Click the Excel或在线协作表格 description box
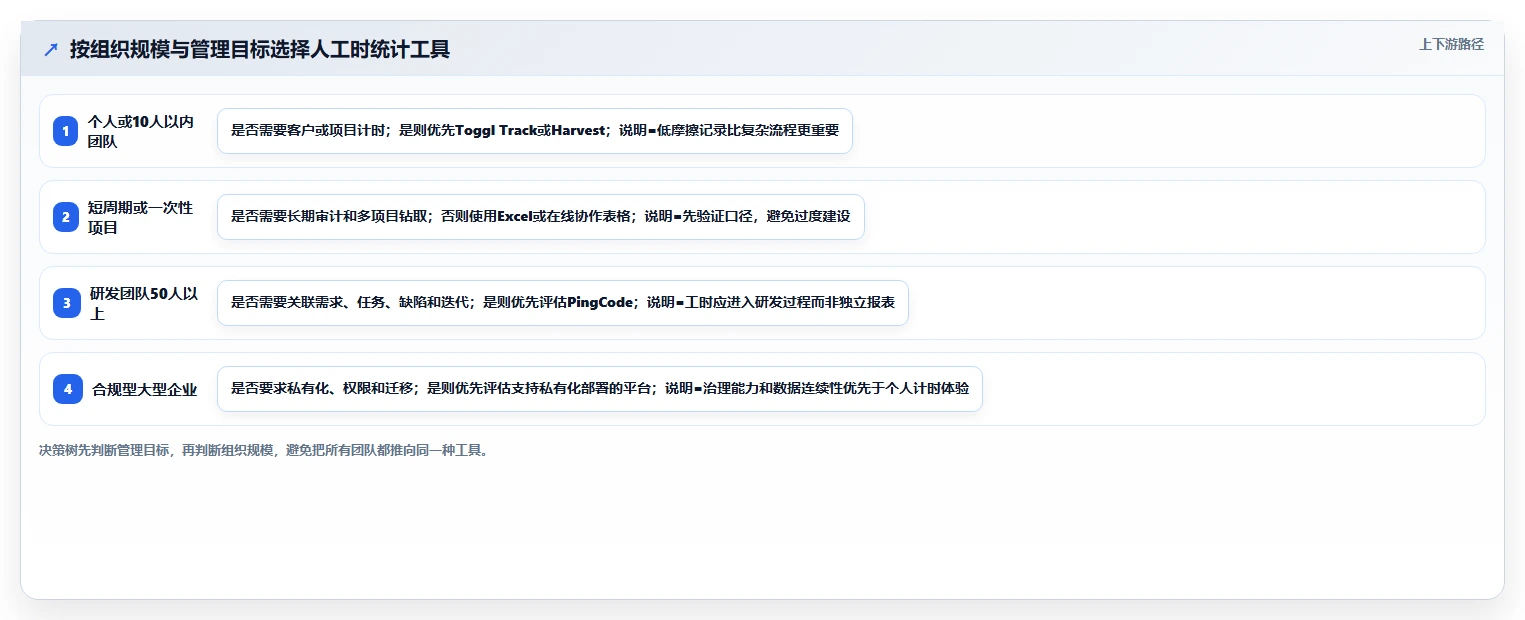This screenshot has height=620, width=1525. pos(540,217)
